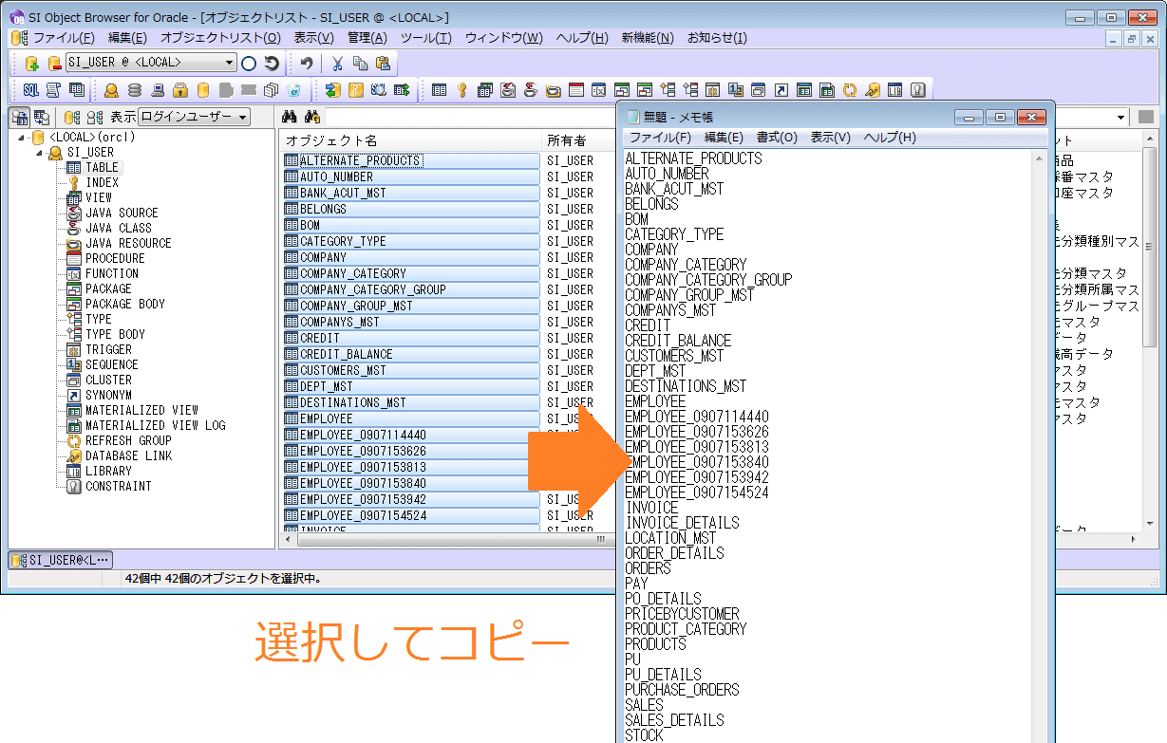The image size is (1167, 743).
Task: Click the Paste clipboard icon
Action: [x=382, y=63]
